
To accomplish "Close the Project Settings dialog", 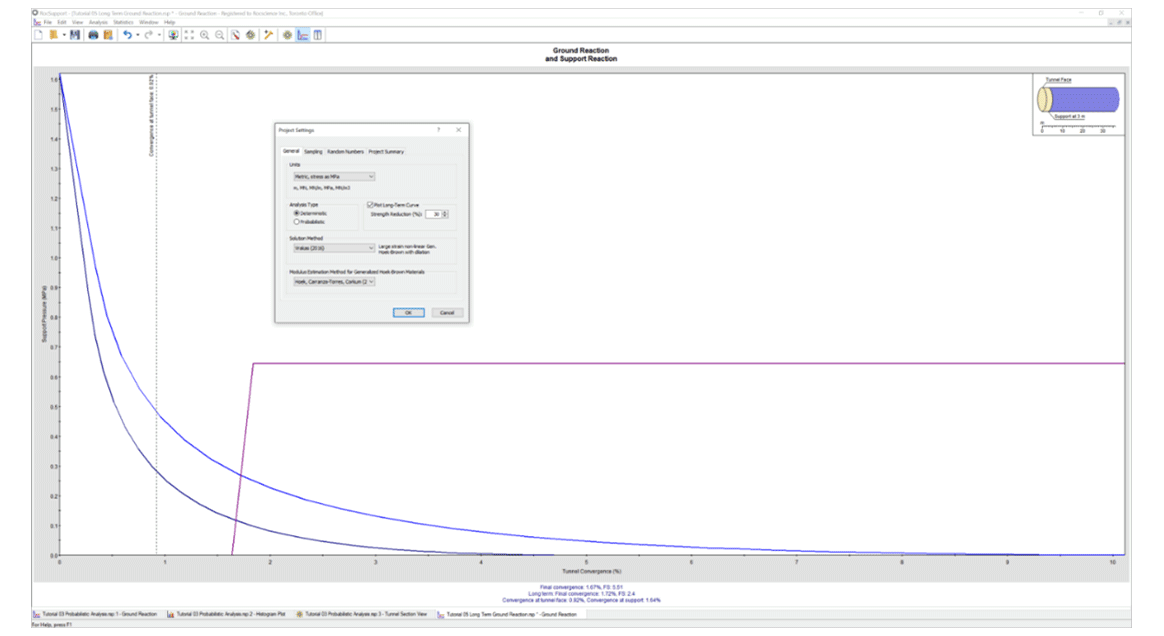I will pos(458,130).
